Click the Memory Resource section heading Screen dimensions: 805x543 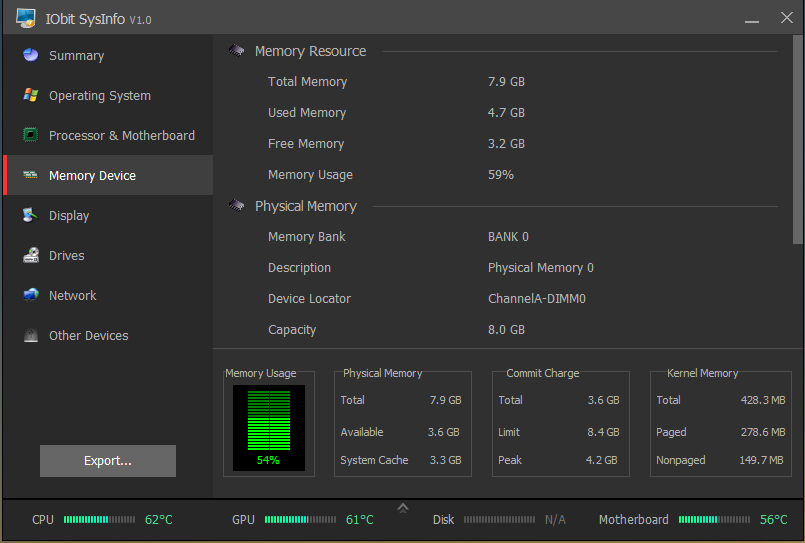tap(311, 51)
